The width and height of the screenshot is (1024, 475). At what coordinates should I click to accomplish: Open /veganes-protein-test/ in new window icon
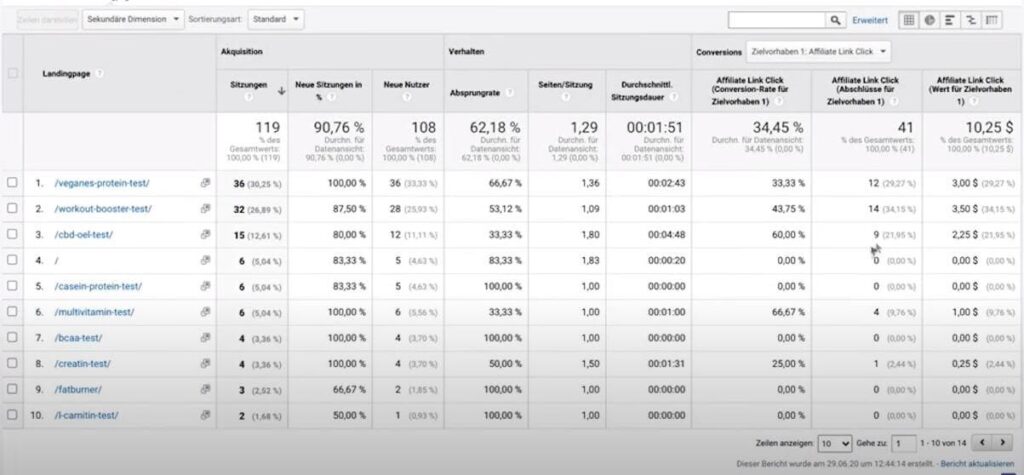205,182
